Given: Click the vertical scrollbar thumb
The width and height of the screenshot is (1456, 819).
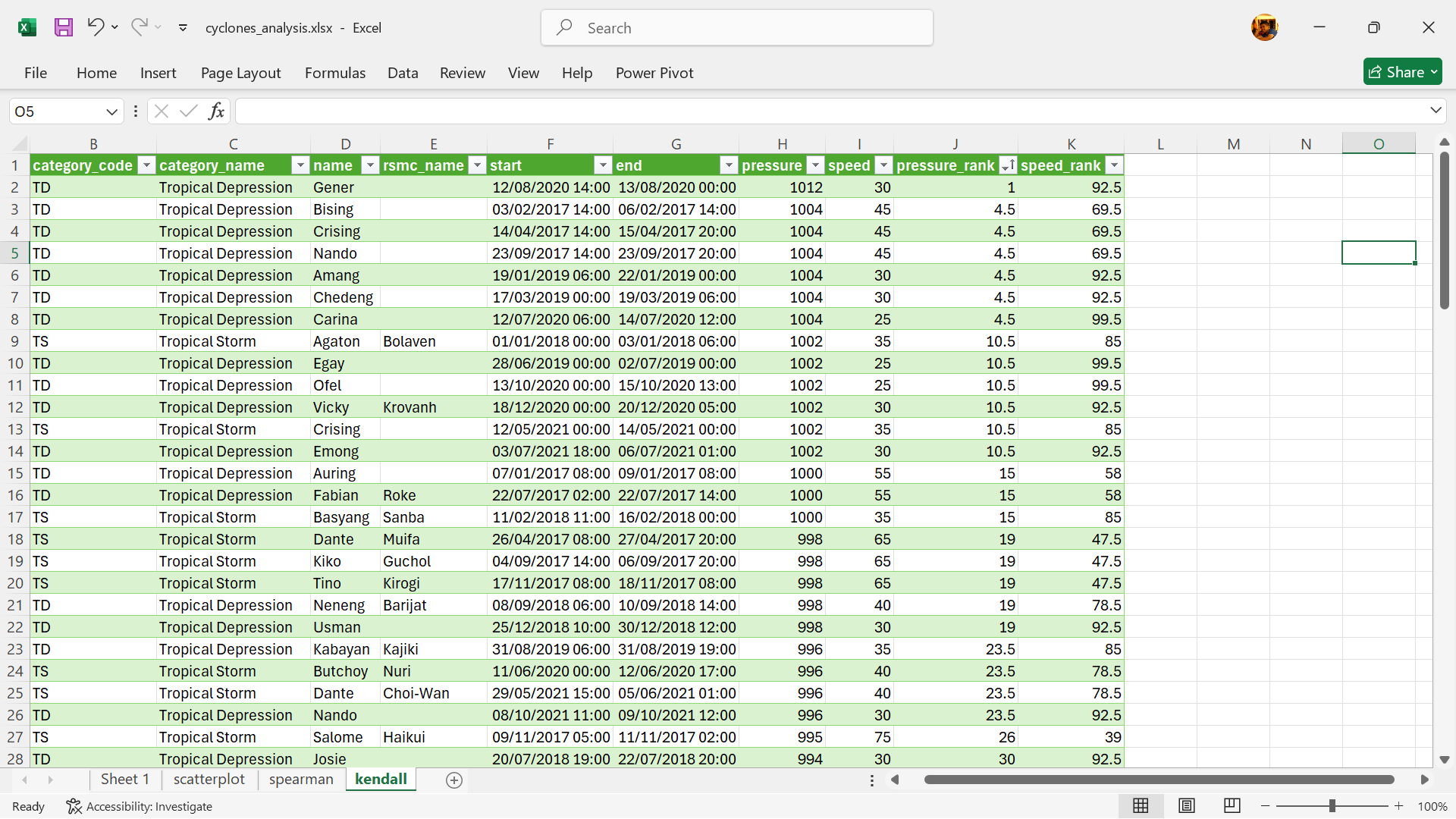Looking at the screenshot, I should click(1445, 231).
